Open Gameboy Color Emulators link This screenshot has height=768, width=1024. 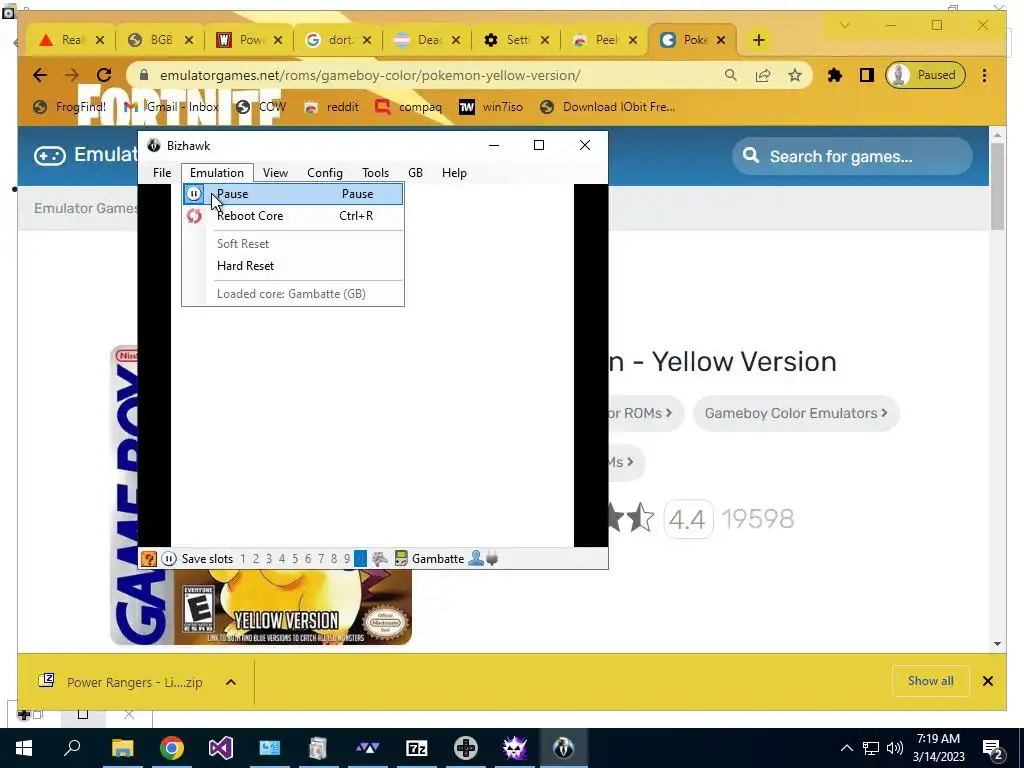tap(796, 413)
